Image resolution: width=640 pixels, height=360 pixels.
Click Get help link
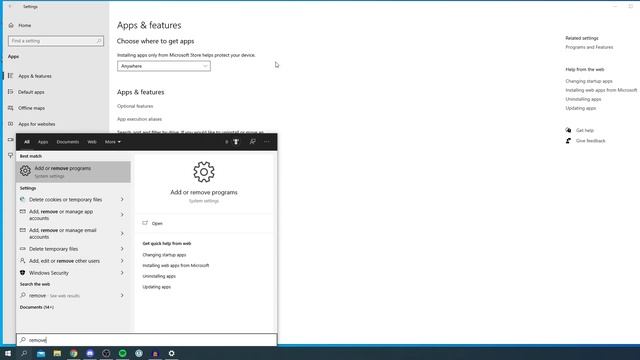click(584, 130)
